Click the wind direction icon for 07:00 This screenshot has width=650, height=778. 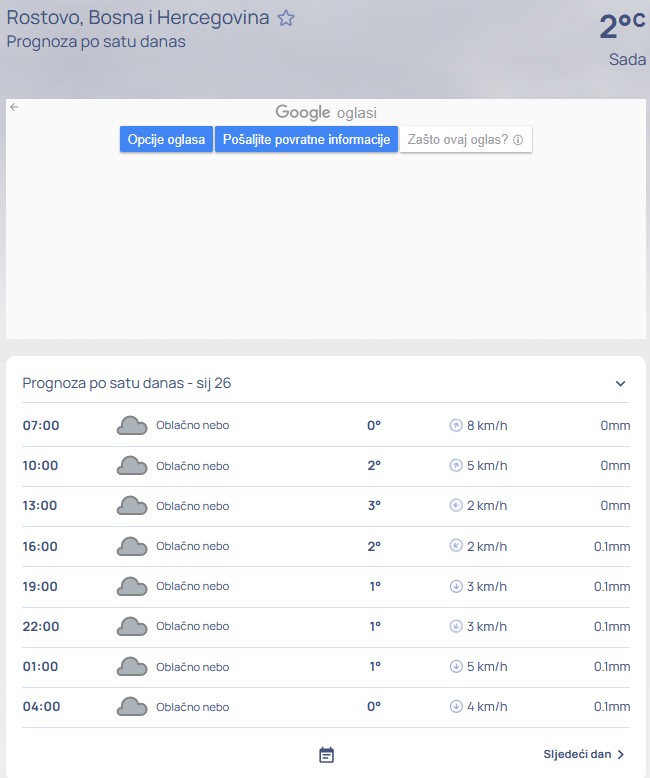[x=456, y=425]
